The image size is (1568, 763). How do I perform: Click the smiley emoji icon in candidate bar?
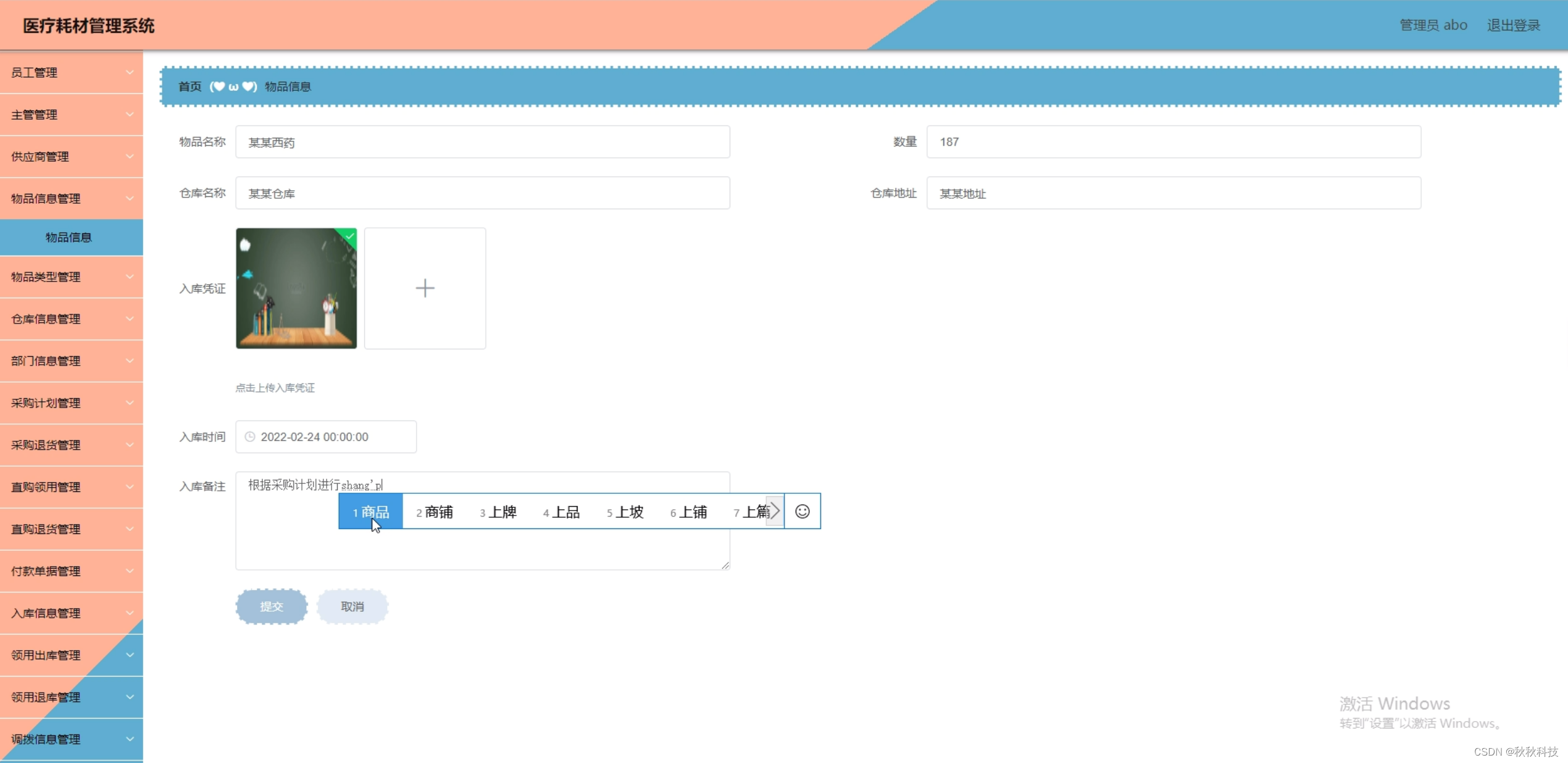[802, 511]
